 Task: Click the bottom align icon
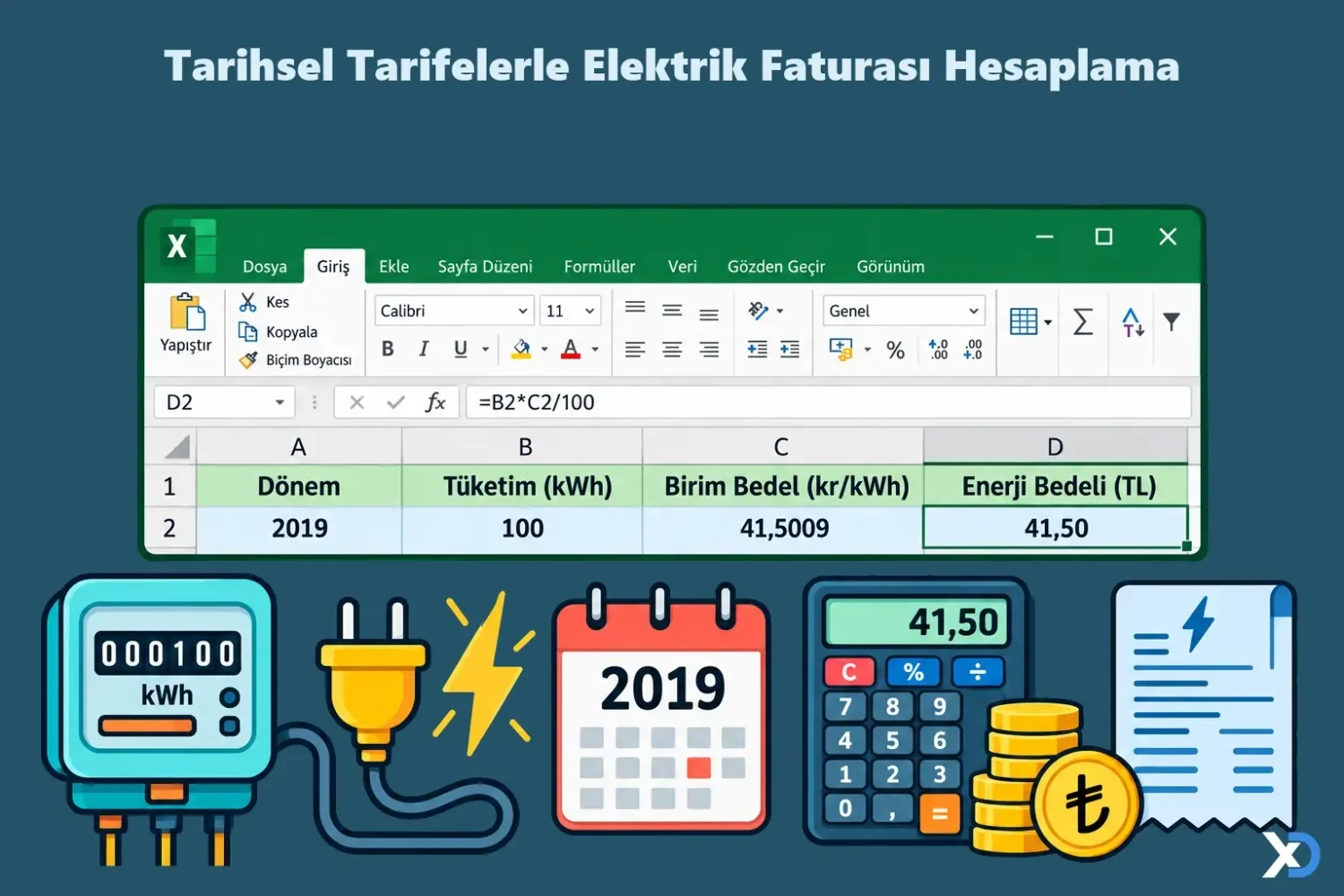pos(709,314)
